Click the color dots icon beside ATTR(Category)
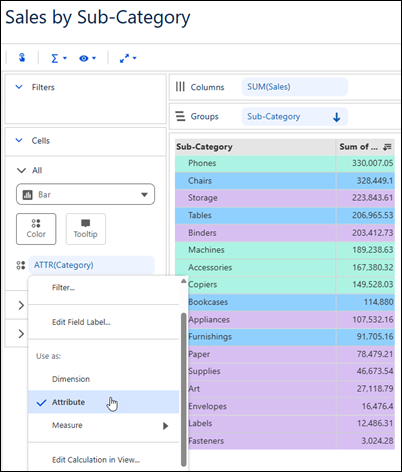The image size is (402, 472). point(21,265)
